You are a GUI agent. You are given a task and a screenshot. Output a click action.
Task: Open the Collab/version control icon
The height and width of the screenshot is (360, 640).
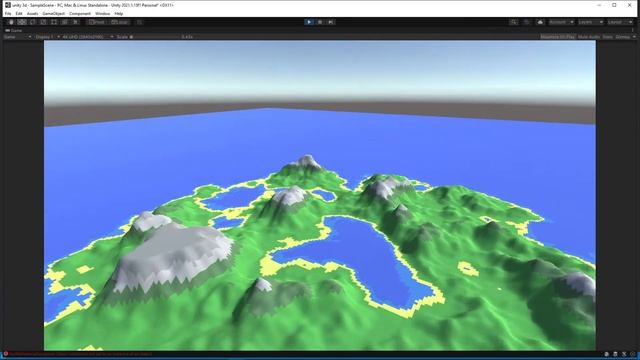527,22
